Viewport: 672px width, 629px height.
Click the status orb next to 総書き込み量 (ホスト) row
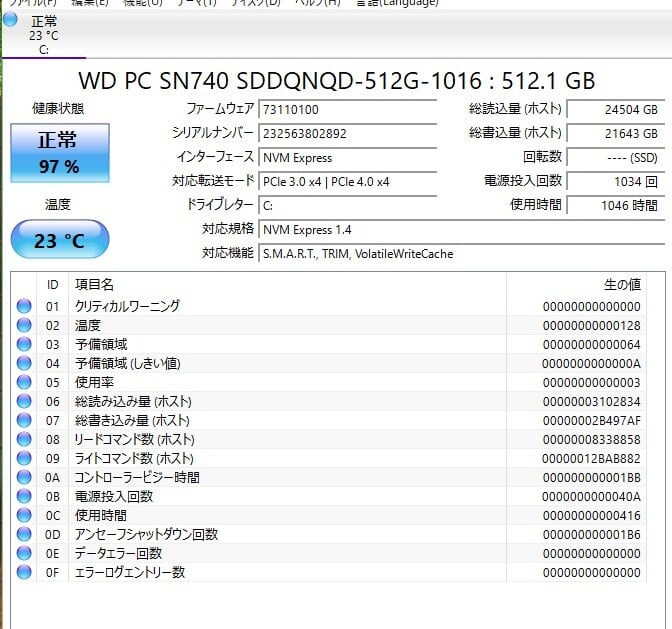tap(24, 420)
